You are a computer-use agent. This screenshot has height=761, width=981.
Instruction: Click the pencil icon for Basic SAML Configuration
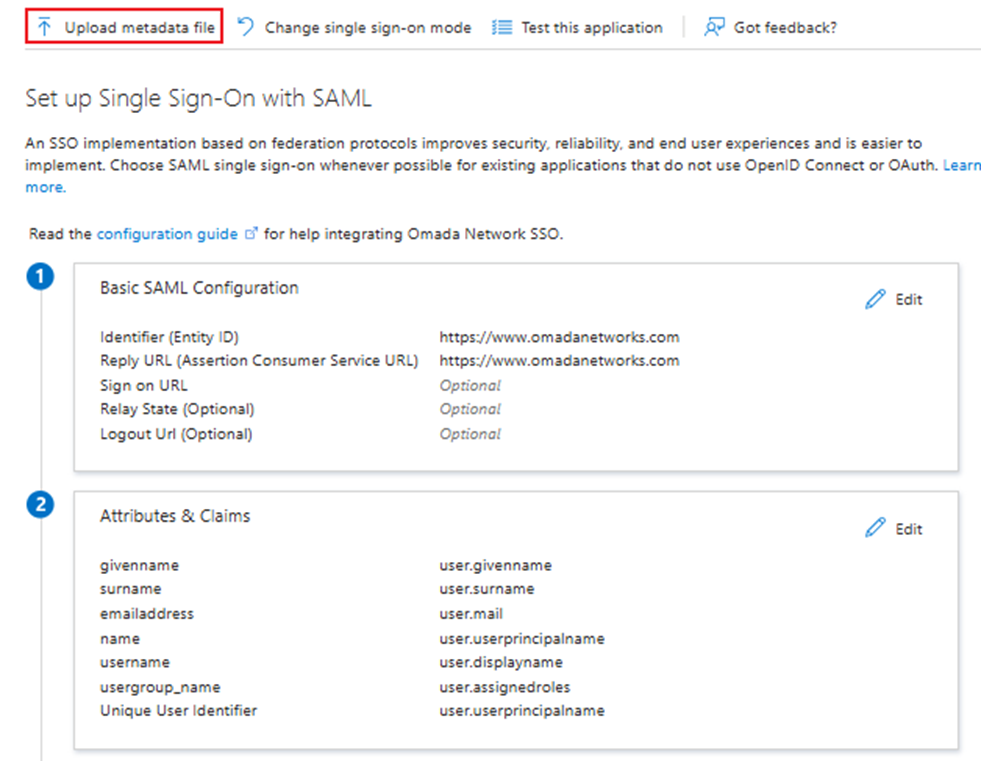pos(874,298)
